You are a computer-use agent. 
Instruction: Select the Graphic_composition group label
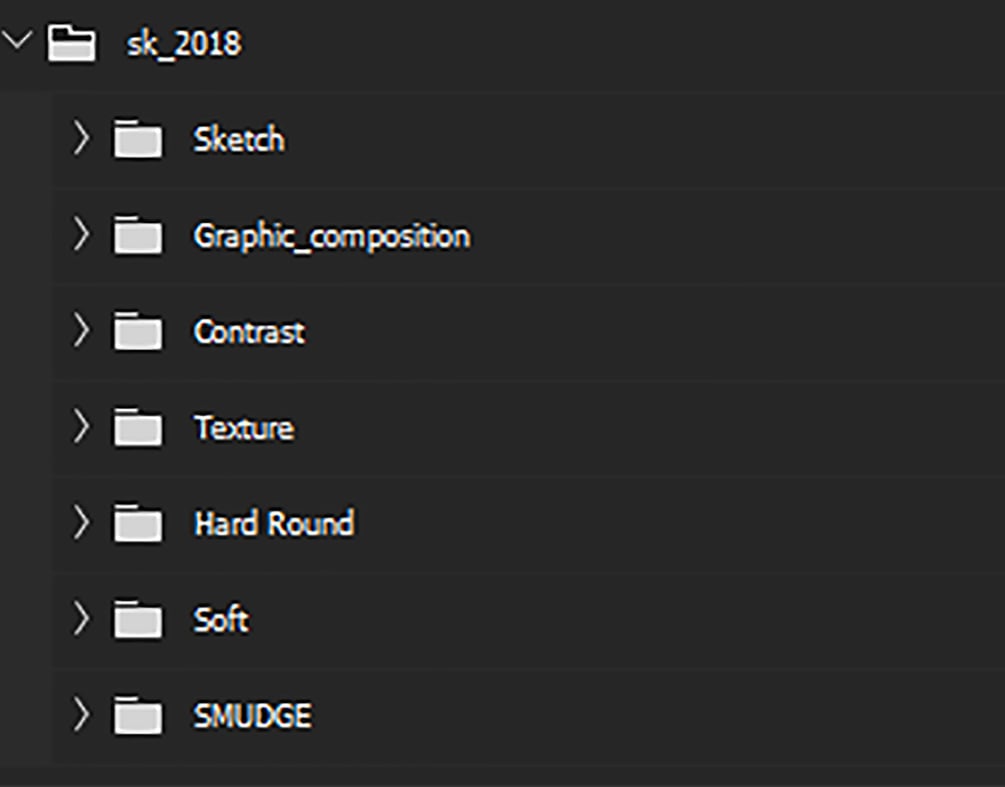tap(332, 236)
